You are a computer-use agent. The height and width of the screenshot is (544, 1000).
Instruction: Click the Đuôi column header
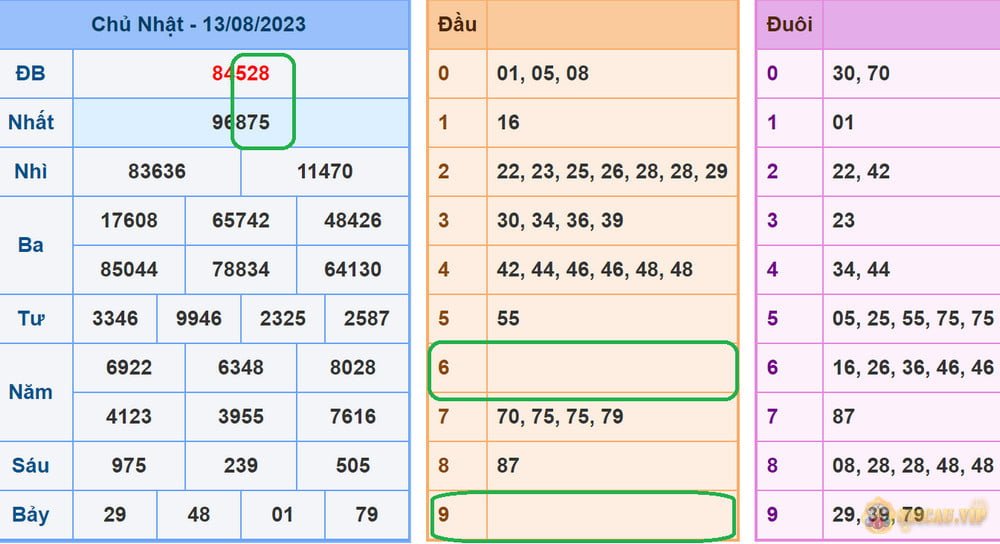789,24
